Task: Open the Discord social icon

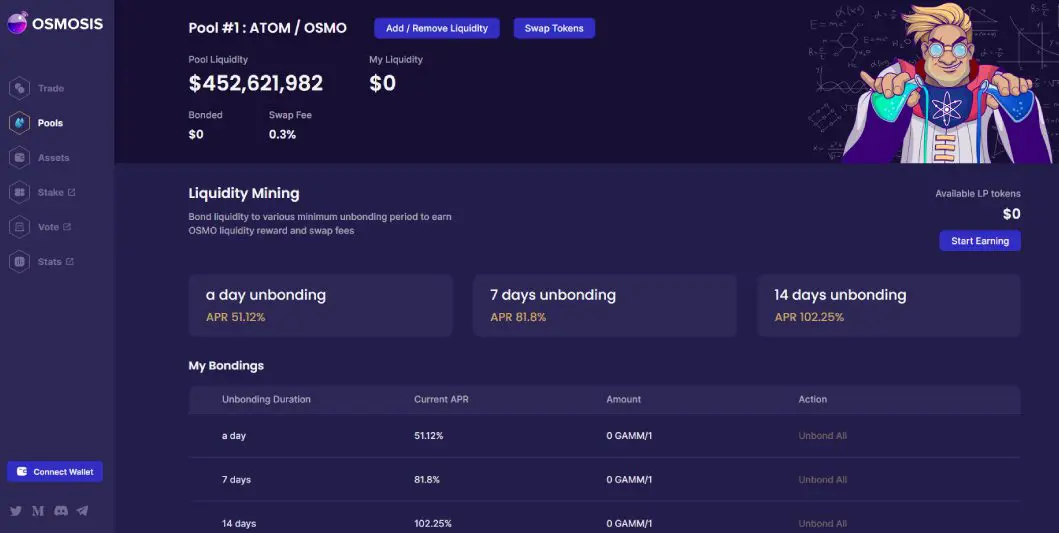Action: click(61, 511)
